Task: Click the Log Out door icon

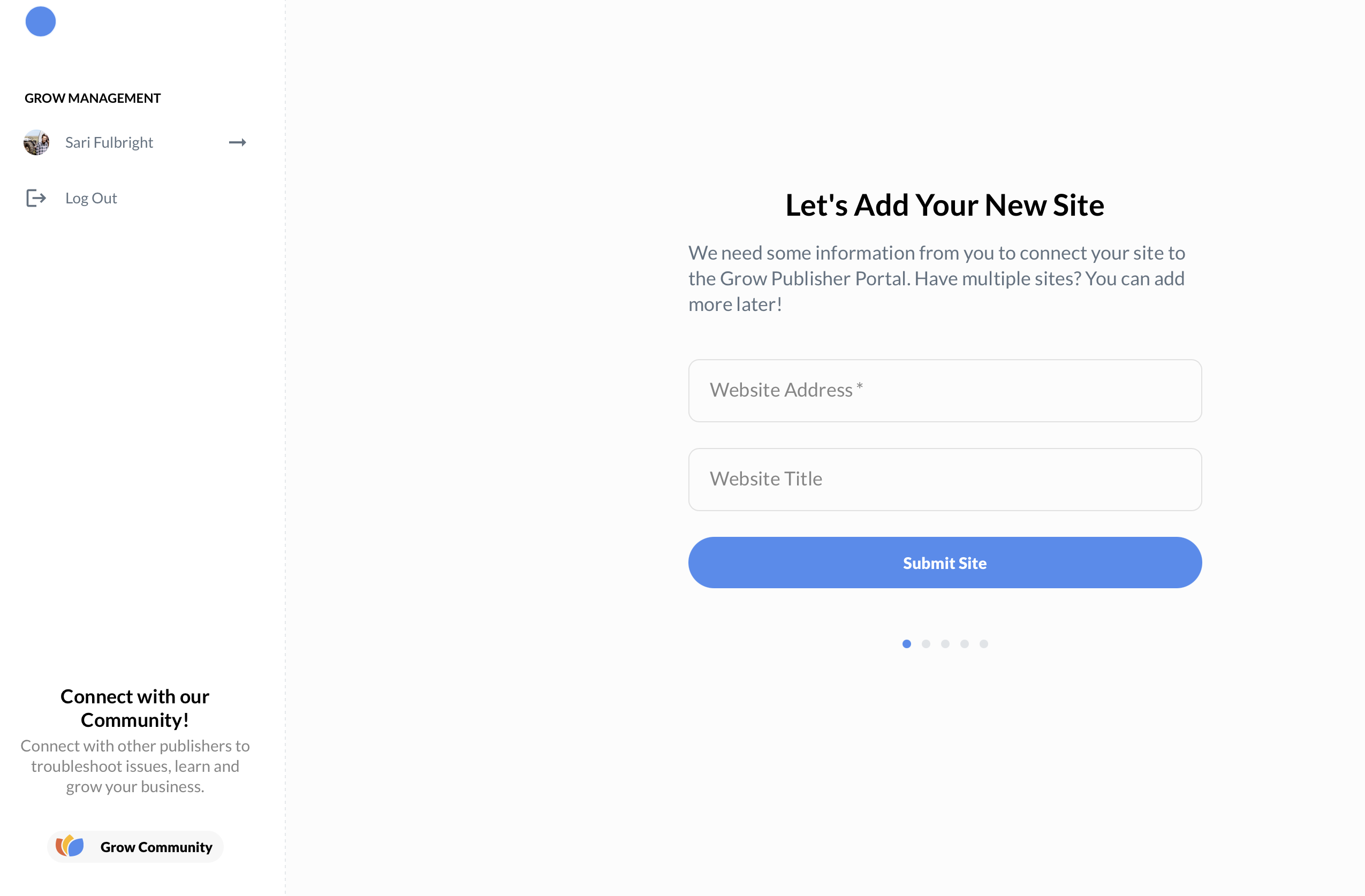Action: [x=35, y=198]
